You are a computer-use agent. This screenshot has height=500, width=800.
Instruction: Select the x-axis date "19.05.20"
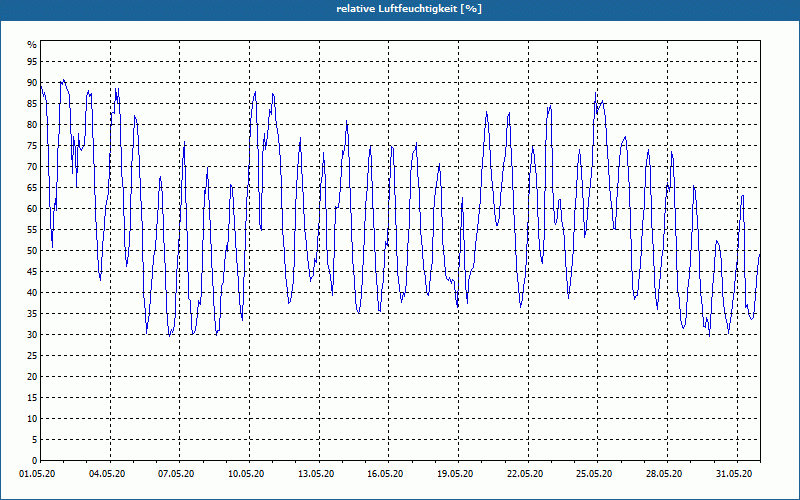point(455,474)
